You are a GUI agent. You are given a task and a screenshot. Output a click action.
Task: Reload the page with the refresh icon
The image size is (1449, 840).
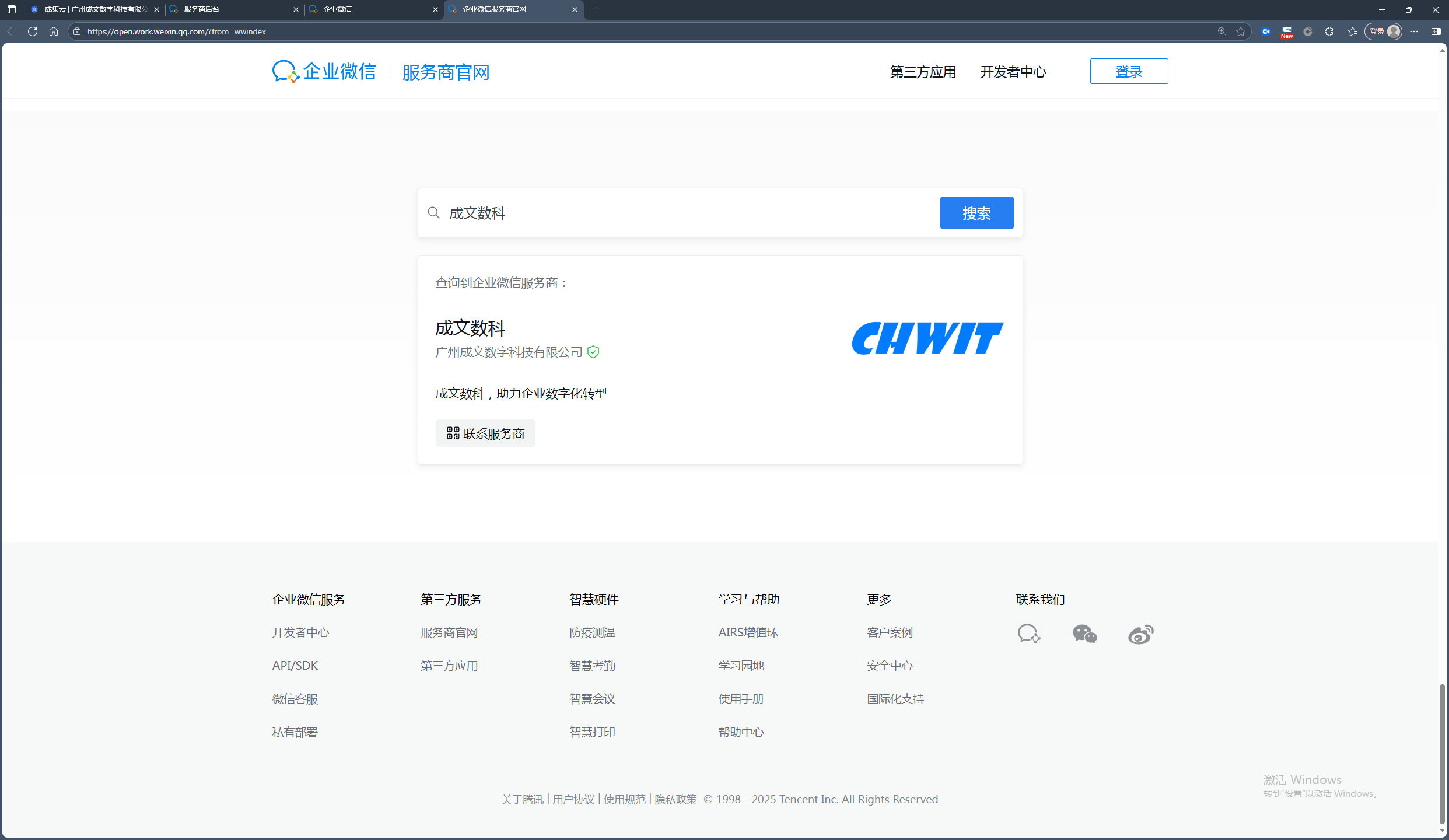point(33,32)
